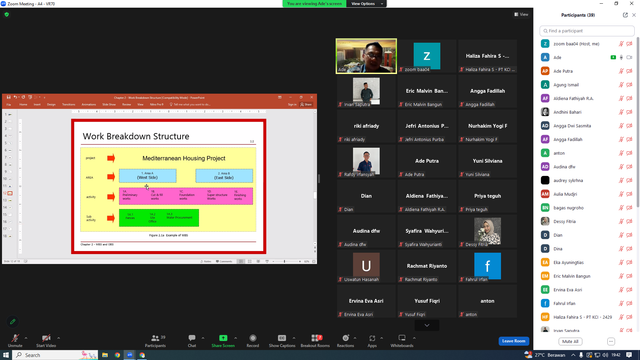Start recording with the Record icon
640x360 pixels.
(253, 338)
